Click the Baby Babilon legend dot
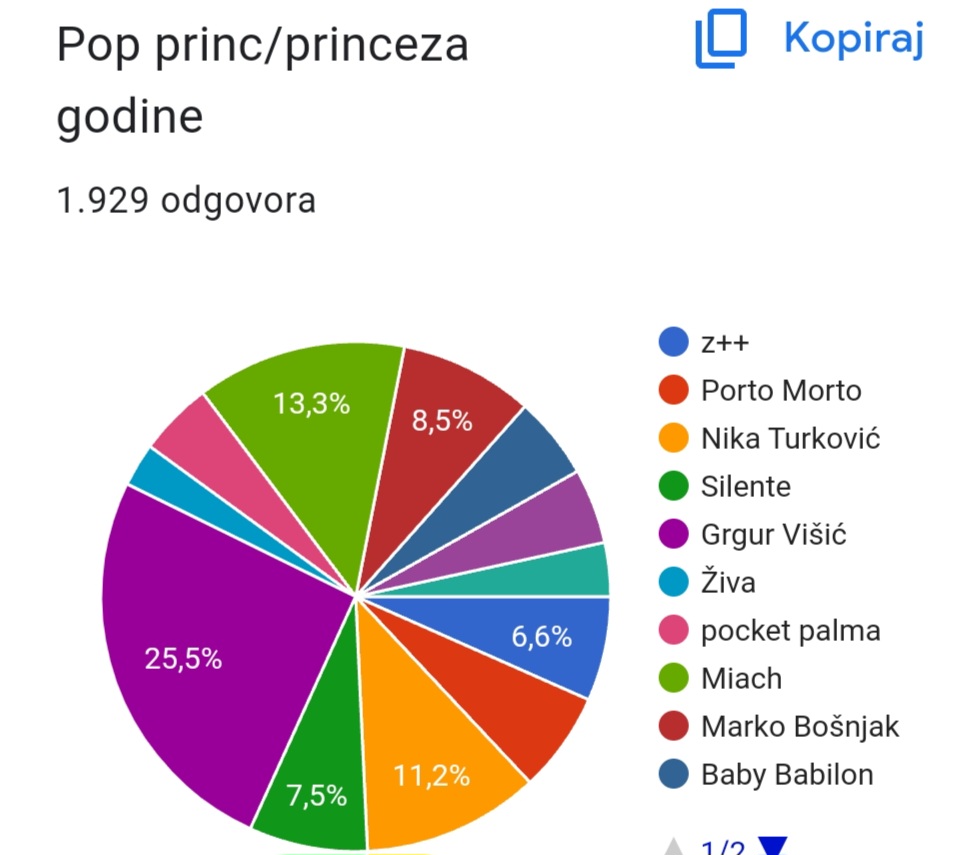This screenshot has height=855, width=953. [674, 774]
